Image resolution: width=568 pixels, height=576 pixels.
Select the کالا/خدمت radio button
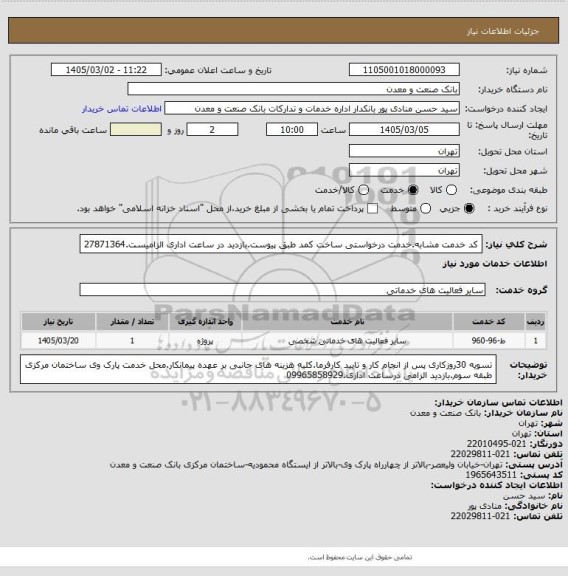coord(363,190)
